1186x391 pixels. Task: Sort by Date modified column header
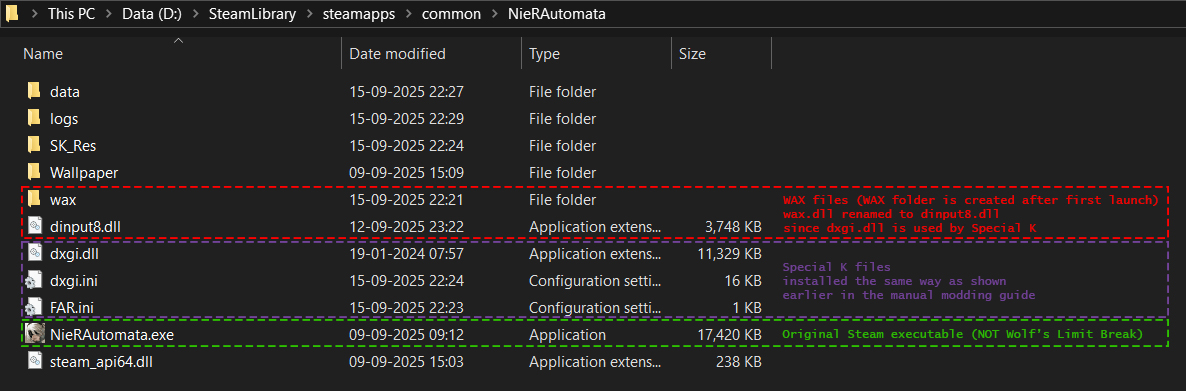pyautogui.click(x=397, y=54)
